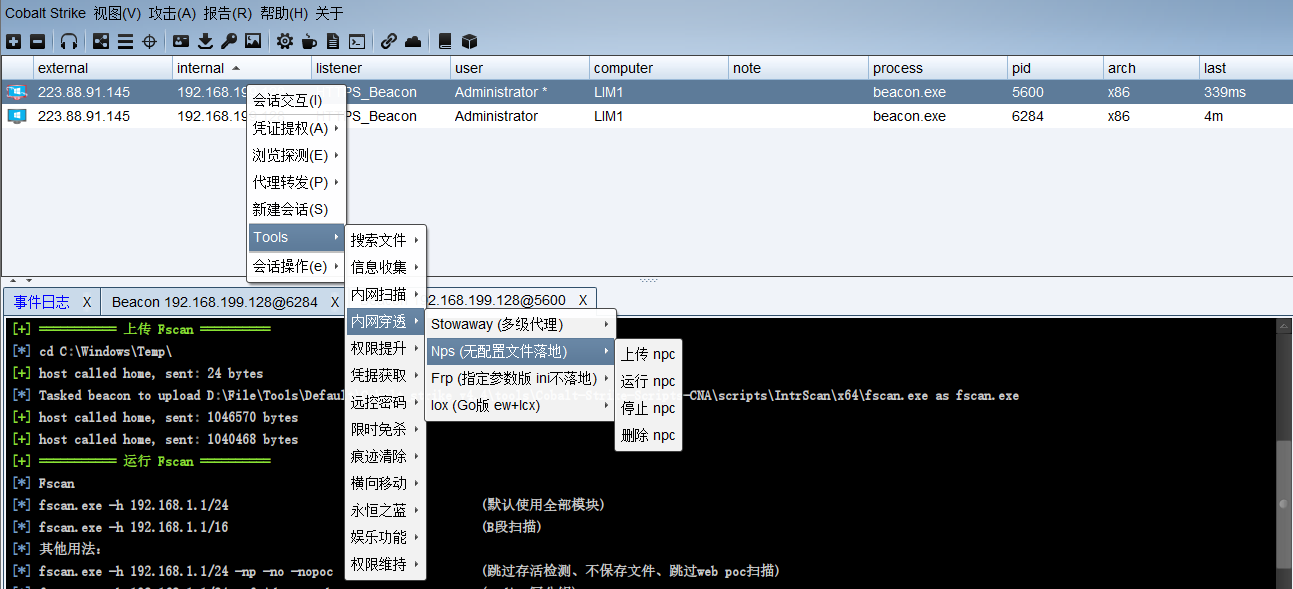Open Stowaway (多级代理) submenu
Image resolution: width=1293 pixels, height=589 pixels.
[520, 324]
